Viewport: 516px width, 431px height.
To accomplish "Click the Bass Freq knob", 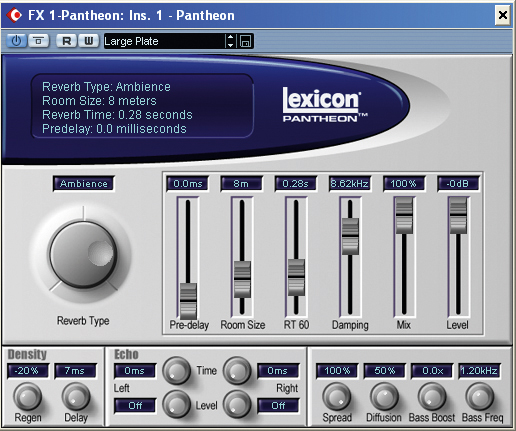I will (x=480, y=396).
